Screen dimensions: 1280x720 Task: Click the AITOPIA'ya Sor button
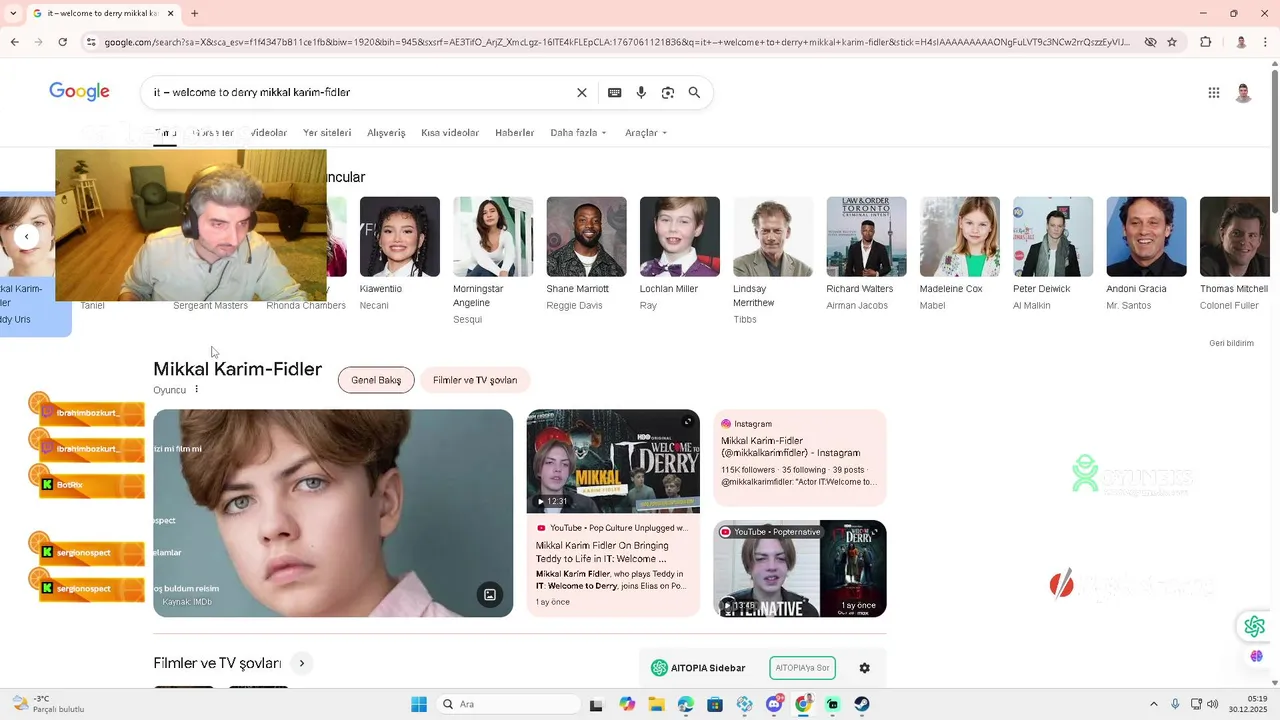point(803,668)
